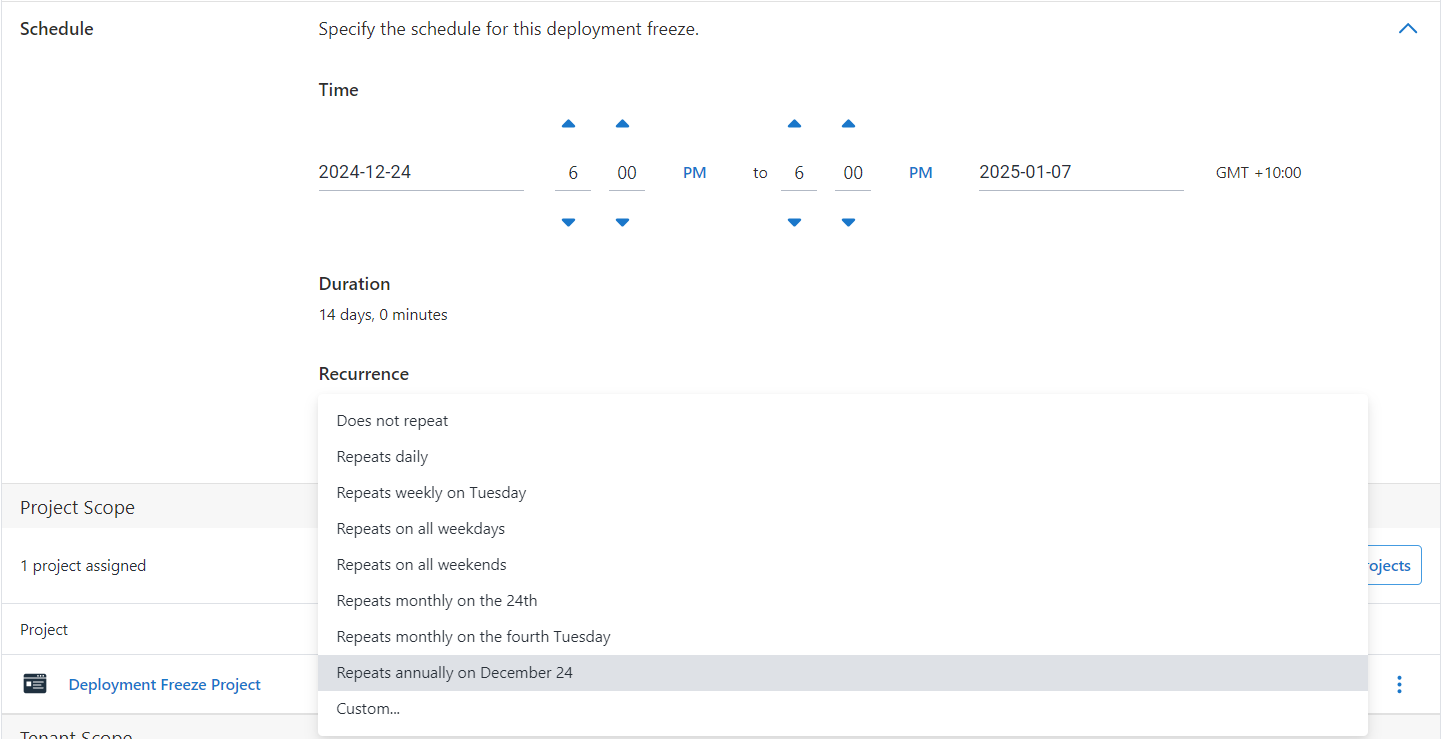Viewport: 1443px width, 739px height.
Task: Click the projects button in Project Scope
Action: (x=1390, y=565)
